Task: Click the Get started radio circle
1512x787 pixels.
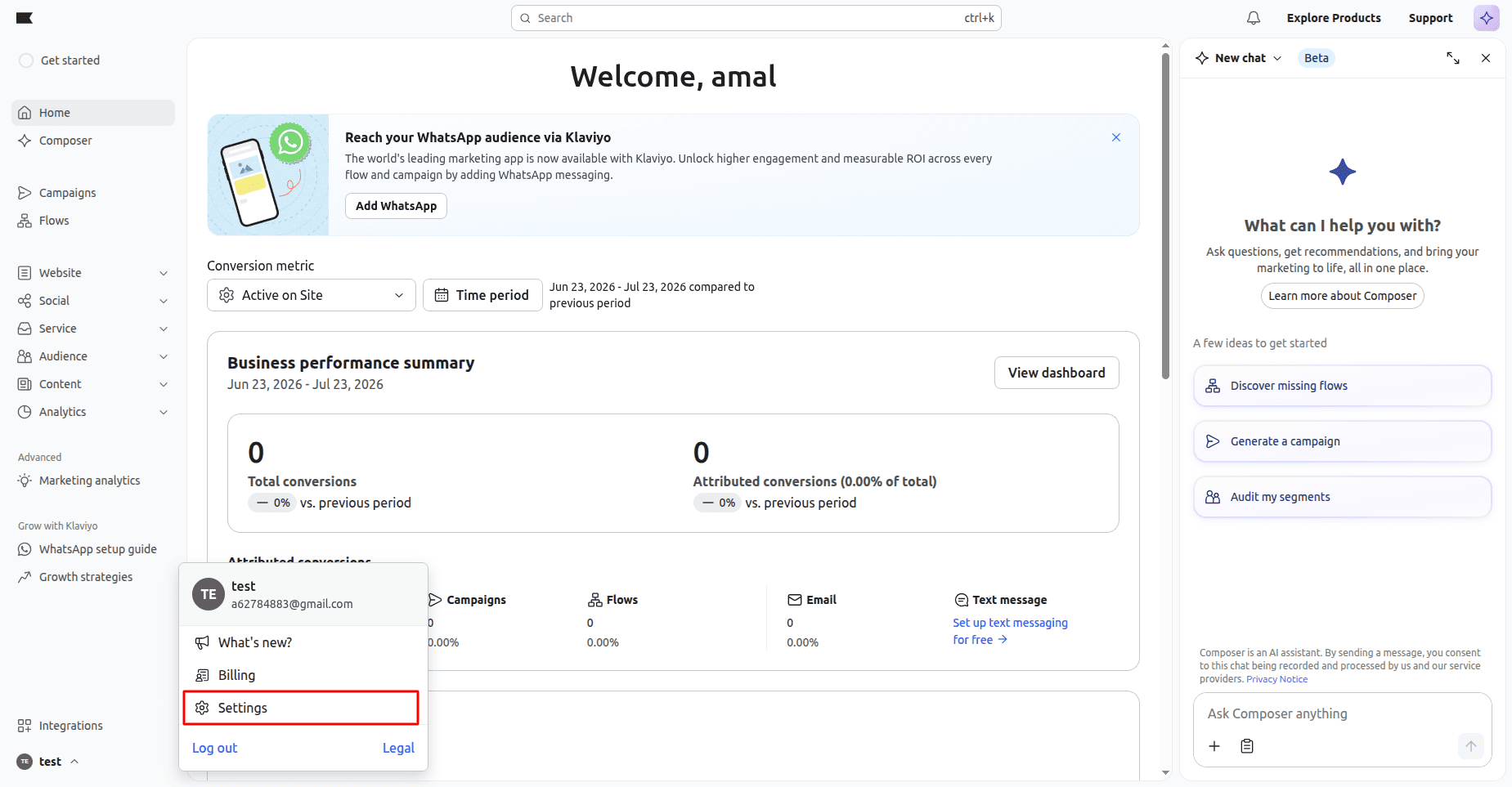Action: [x=26, y=60]
